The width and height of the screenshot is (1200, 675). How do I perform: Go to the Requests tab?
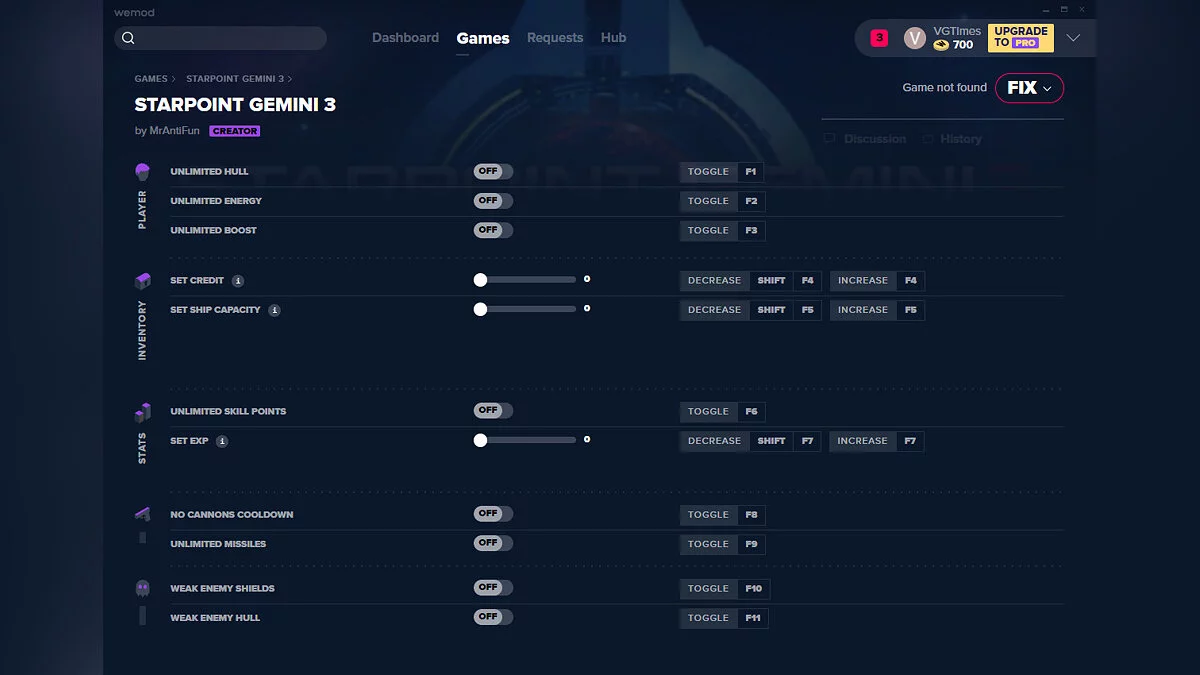pyautogui.click(x=555, y=38)
